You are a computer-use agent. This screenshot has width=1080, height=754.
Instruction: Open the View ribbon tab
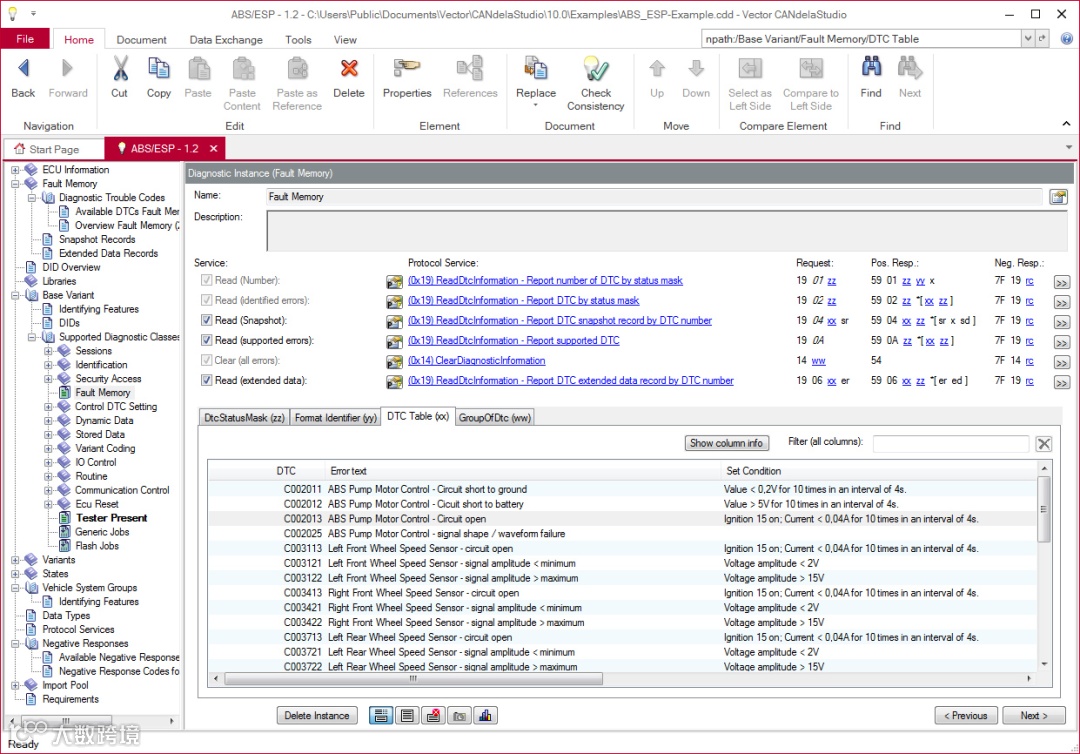point(345,40)
